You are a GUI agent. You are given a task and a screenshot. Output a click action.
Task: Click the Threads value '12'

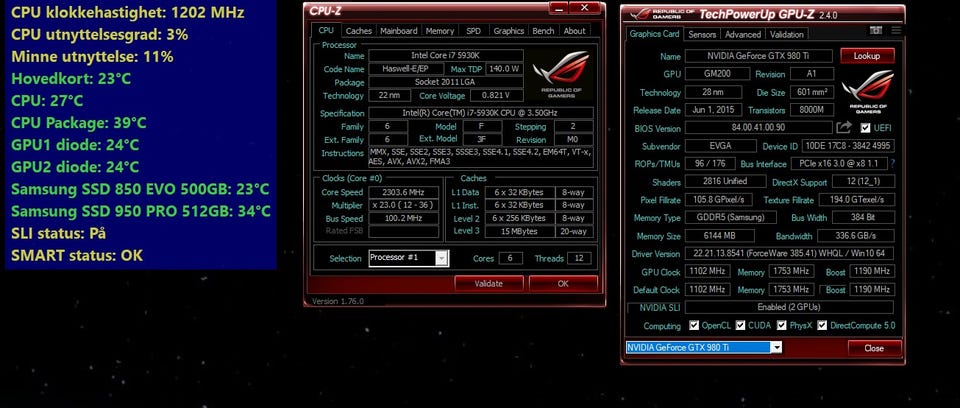[x=579, y=258]
